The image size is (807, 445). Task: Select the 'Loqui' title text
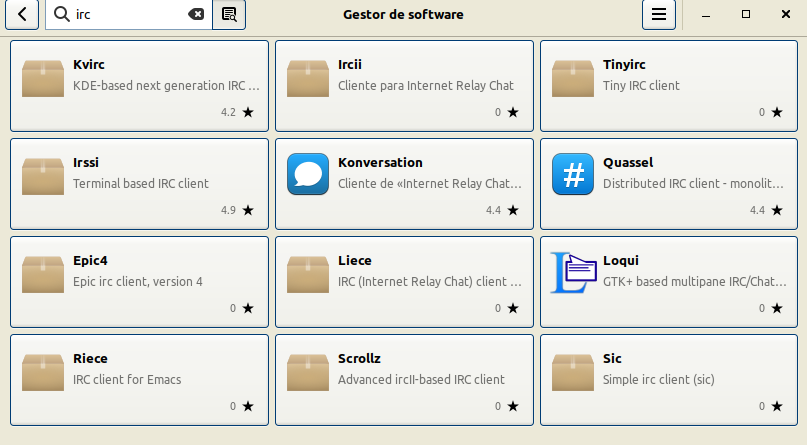621,260
